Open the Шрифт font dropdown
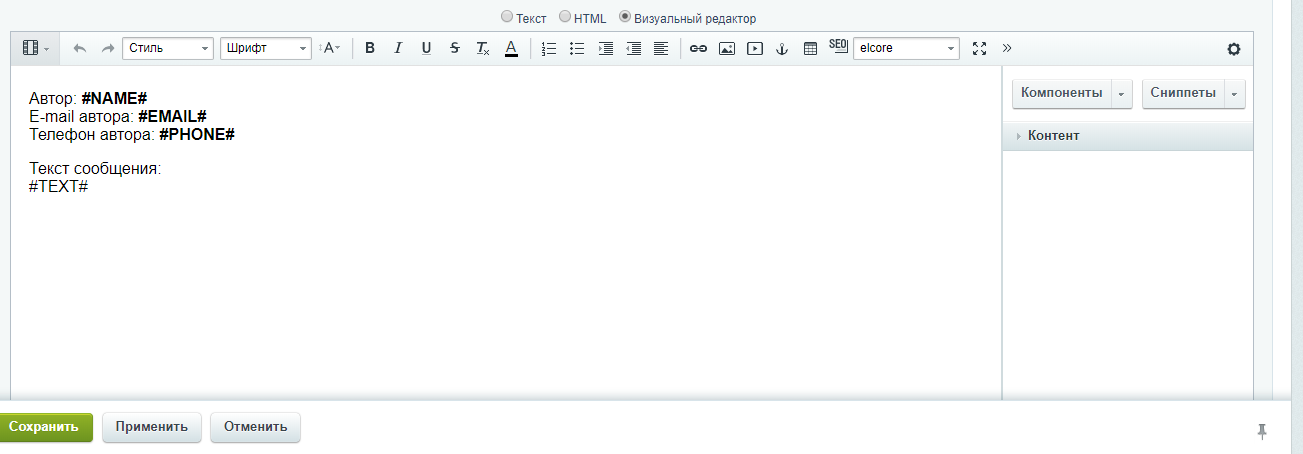 click(265, 48)
